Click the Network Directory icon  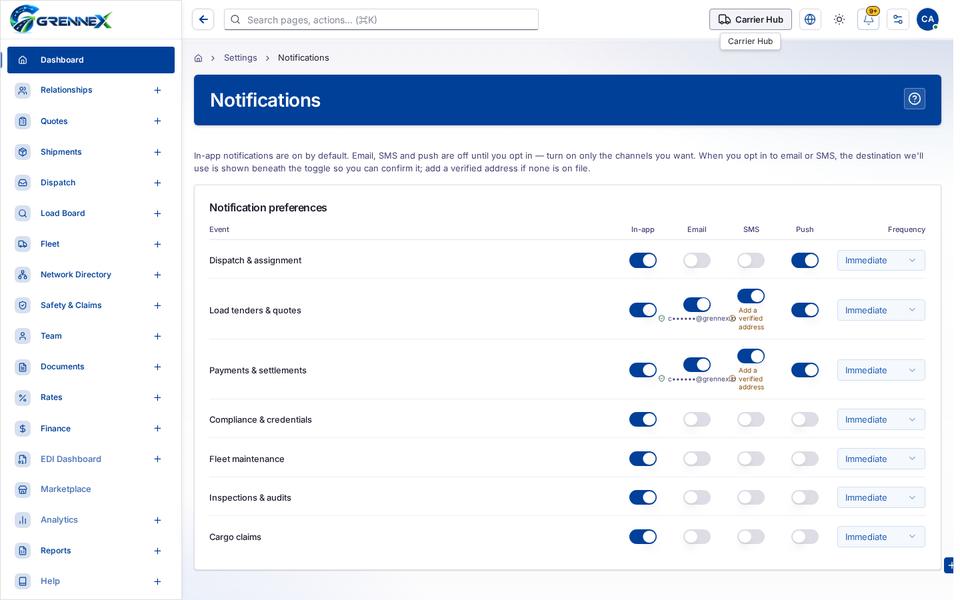click(x=23, y=274)
